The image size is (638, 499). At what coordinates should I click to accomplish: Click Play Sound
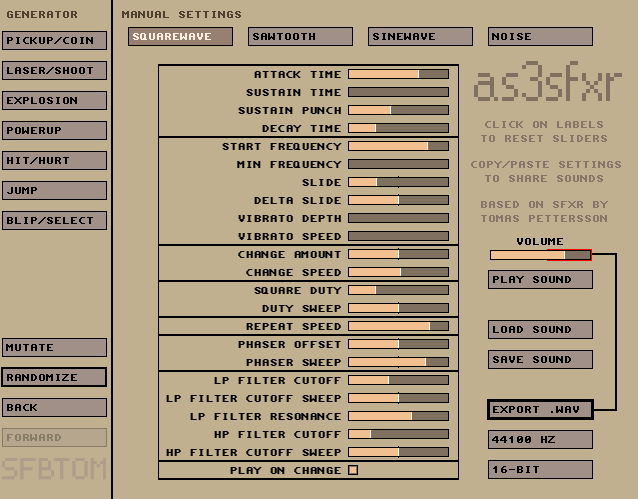540,280
